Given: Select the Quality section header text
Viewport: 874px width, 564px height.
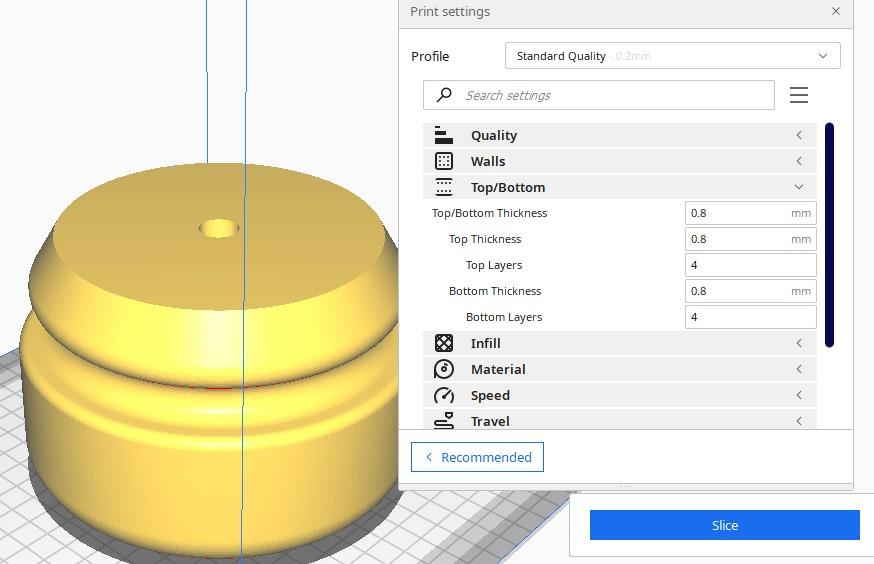Looking at the screenshot, I should (494, 135).
